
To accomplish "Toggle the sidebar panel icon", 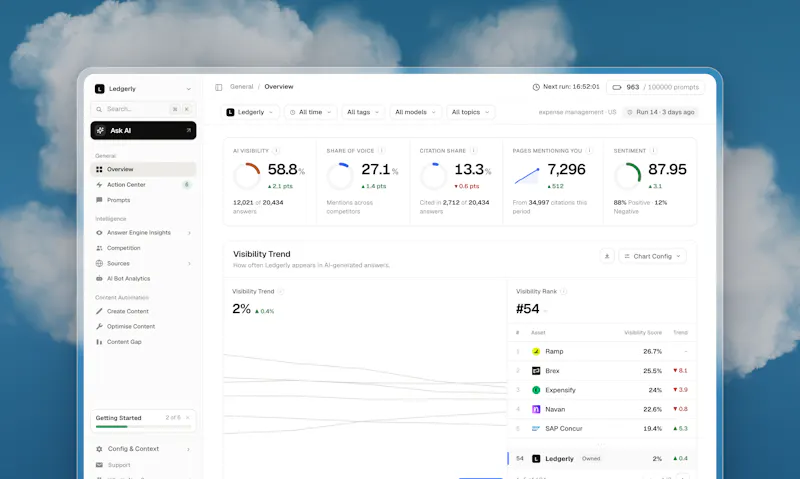I will point(218,87).
